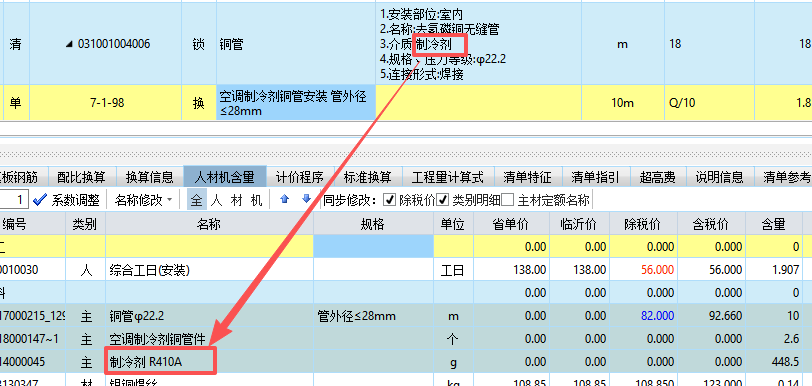
Task: Toggle the 类别明细 checkbox
Action: click(x=443, y=200)
